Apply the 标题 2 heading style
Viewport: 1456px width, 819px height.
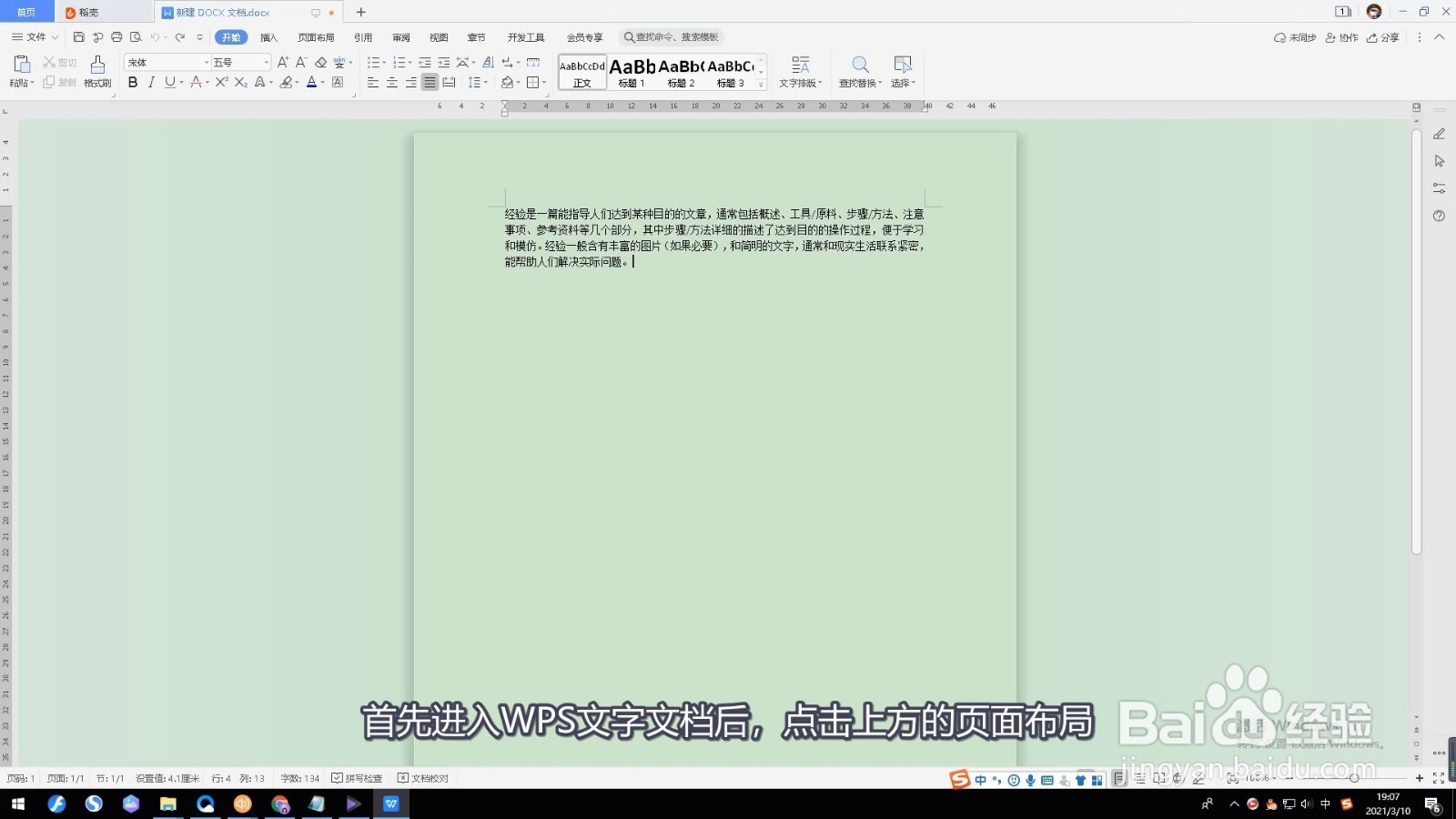click(681, 72)
